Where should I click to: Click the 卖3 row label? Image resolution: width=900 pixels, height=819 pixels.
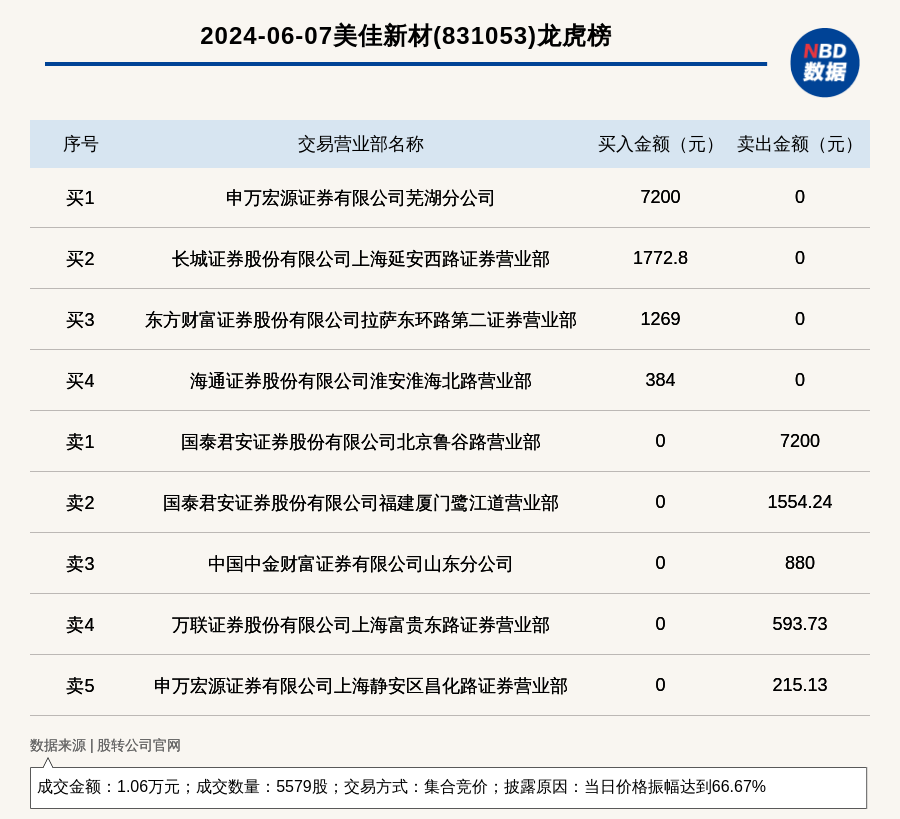(x=80, y=564)
